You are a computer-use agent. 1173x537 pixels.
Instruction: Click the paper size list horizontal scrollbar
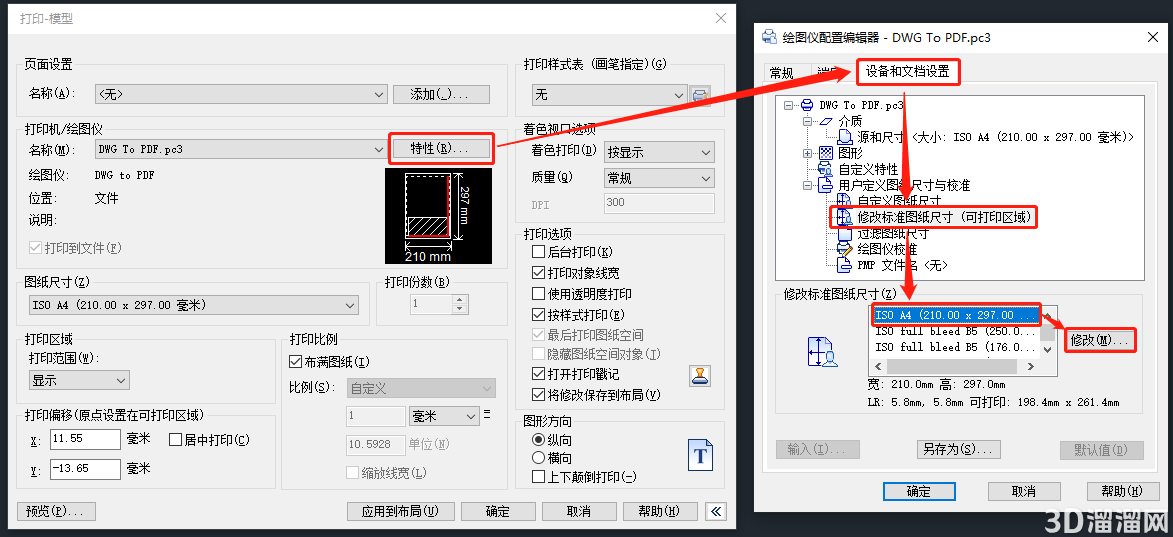pos(955,367)
